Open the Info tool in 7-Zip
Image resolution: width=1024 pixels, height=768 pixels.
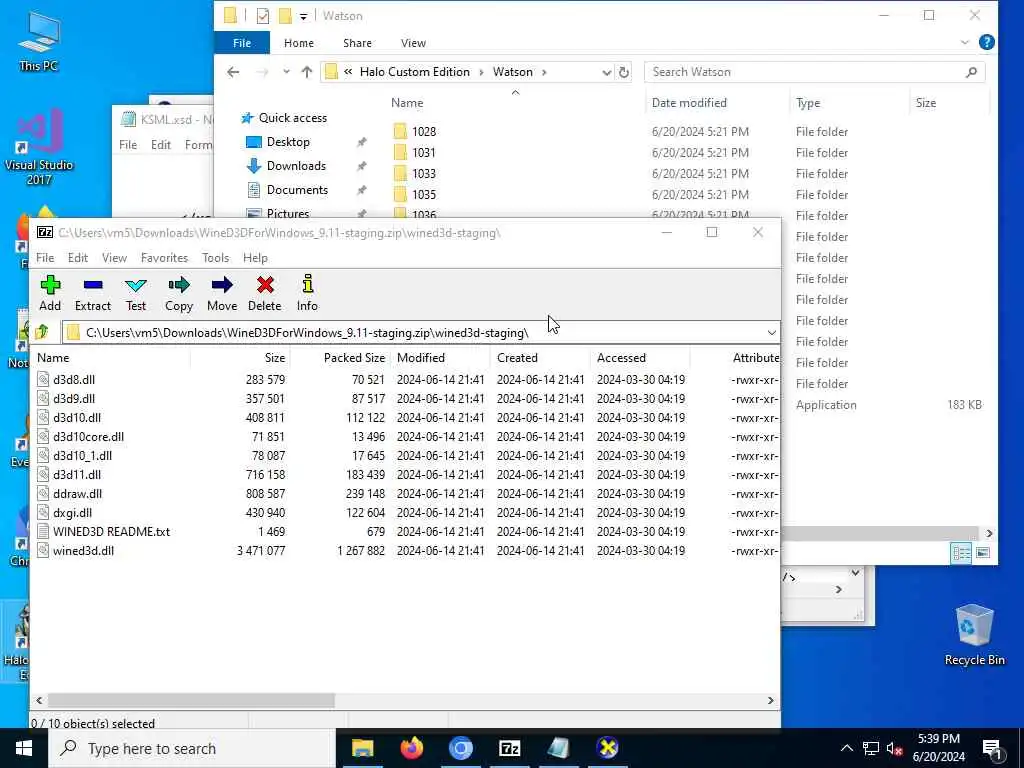pyautogui.click(x=307, y=293)
